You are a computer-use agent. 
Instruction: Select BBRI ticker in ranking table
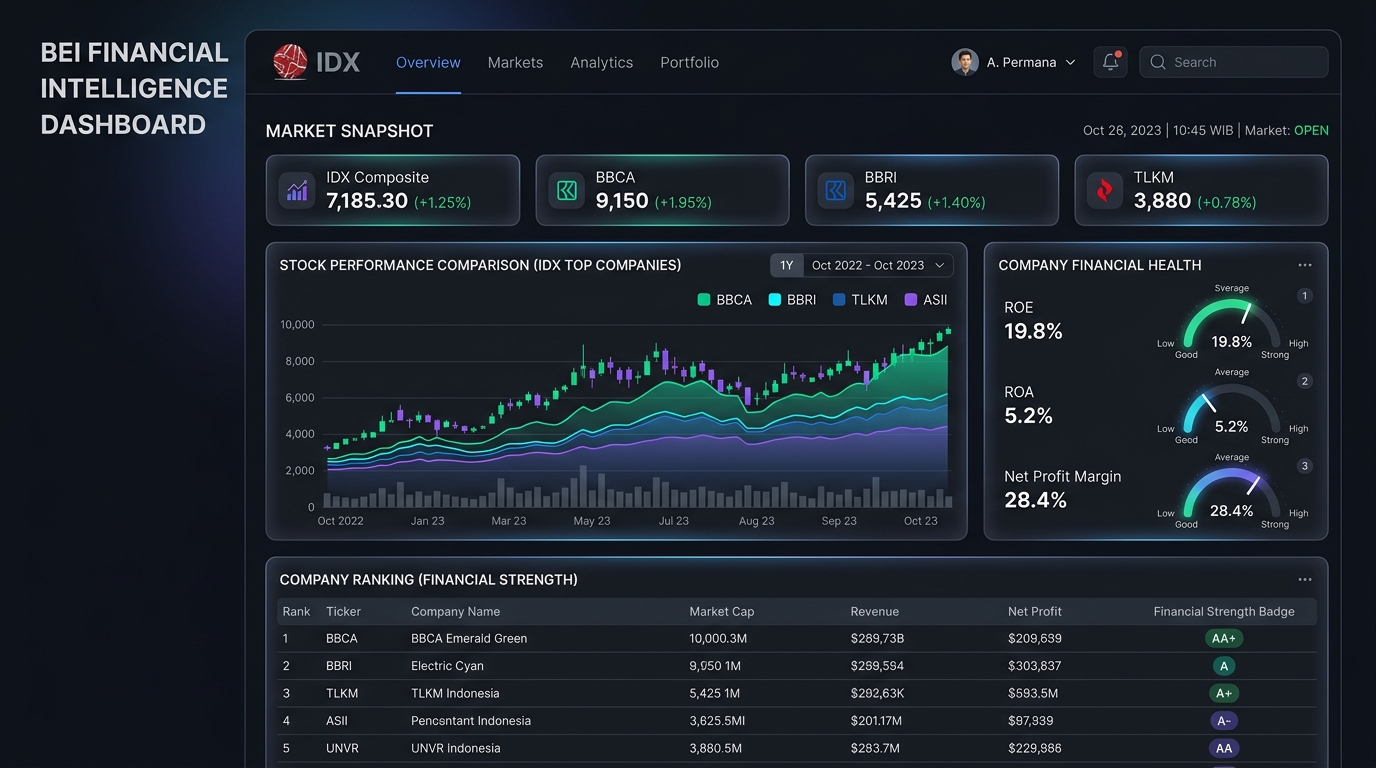coord(339,666)
